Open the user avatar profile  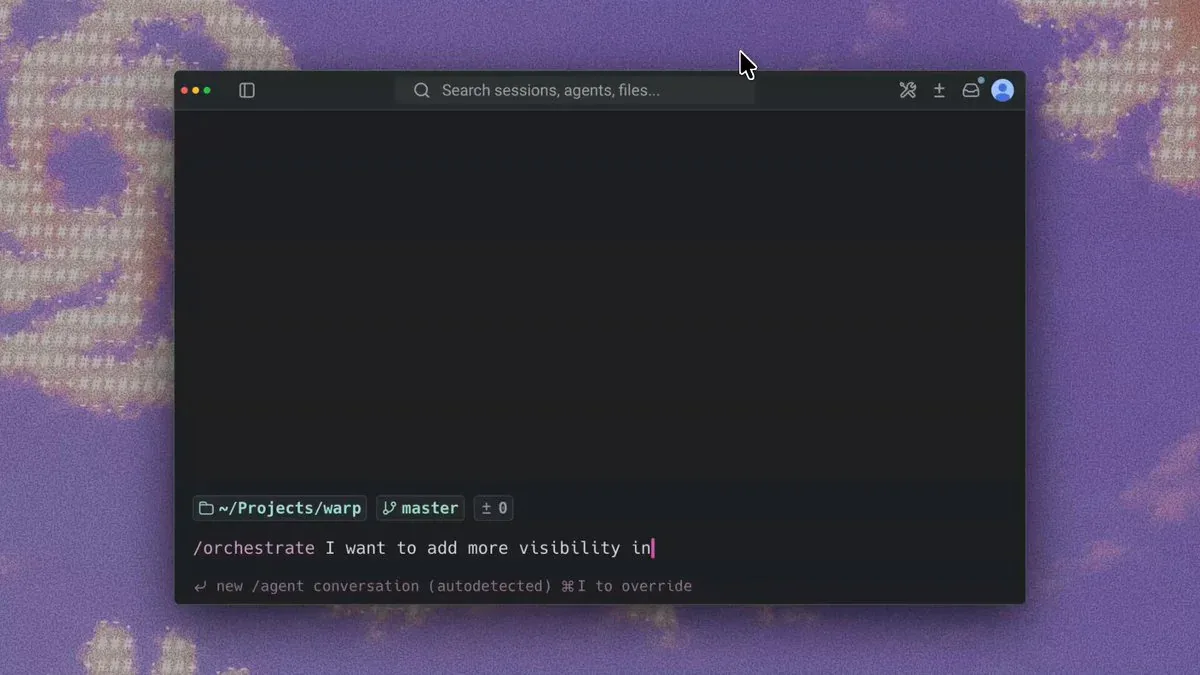click(1003, 91)
